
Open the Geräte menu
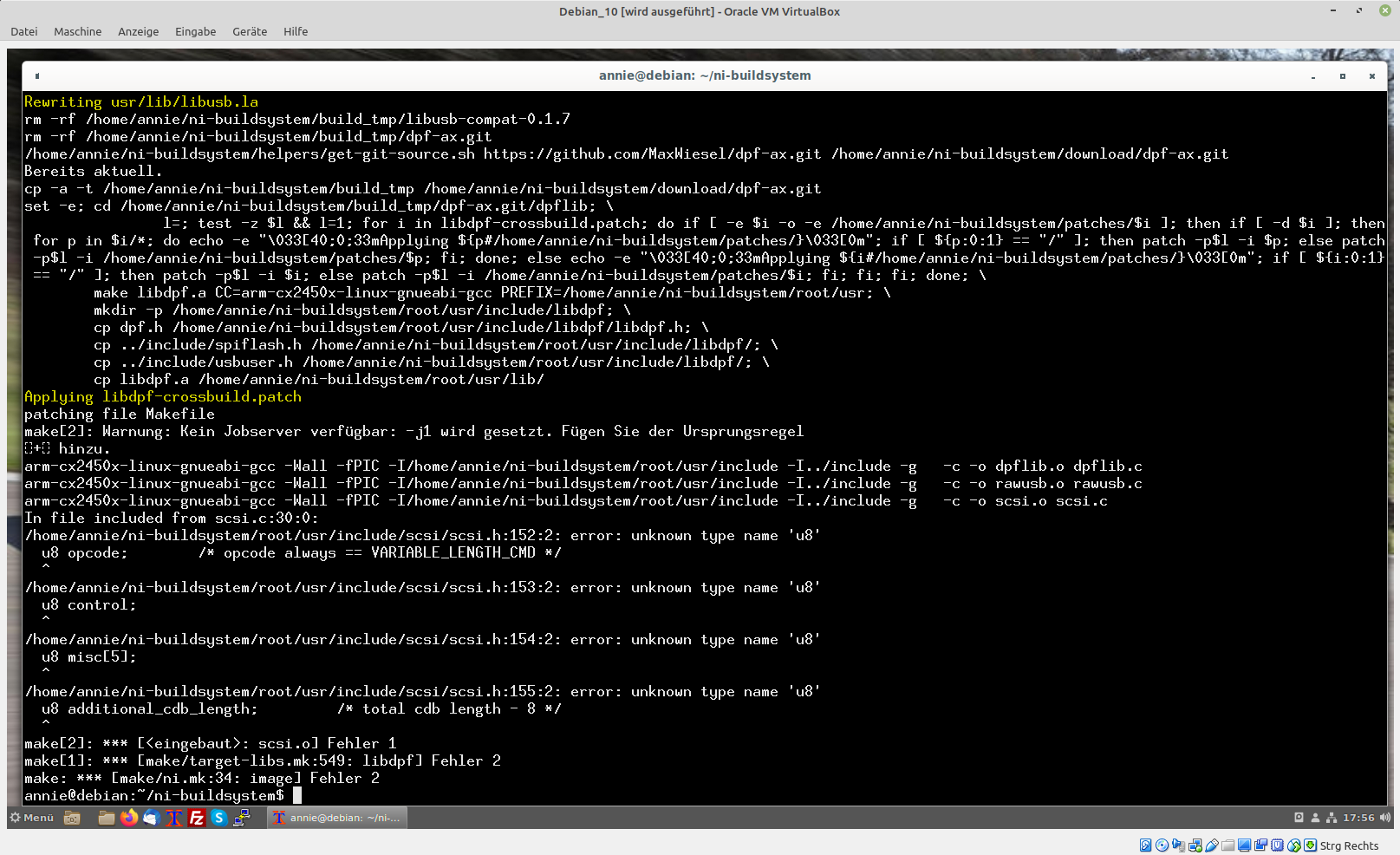(x=249, y=31)
